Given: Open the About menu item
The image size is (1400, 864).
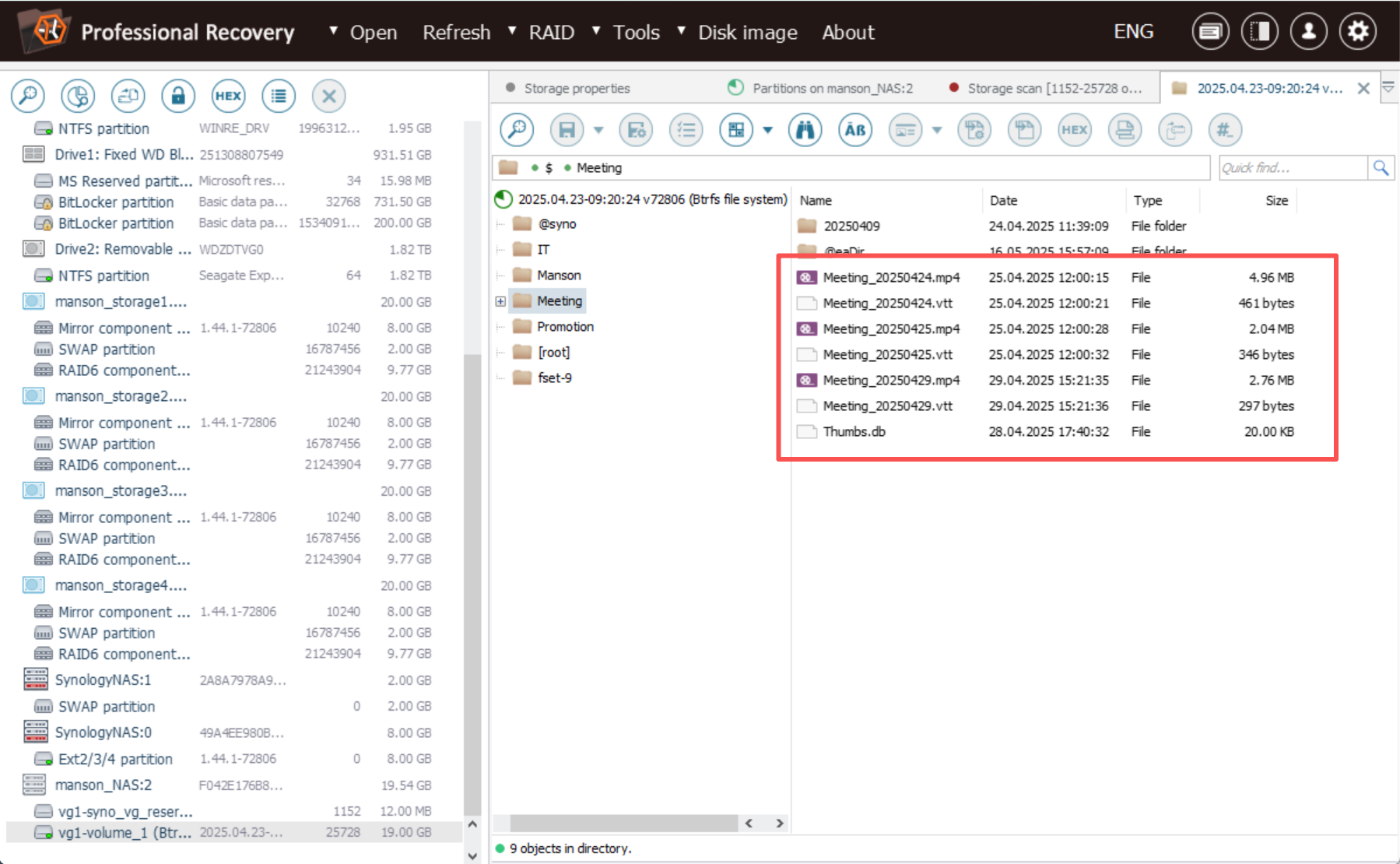Looking at the screenshot, I should point(848,32).
